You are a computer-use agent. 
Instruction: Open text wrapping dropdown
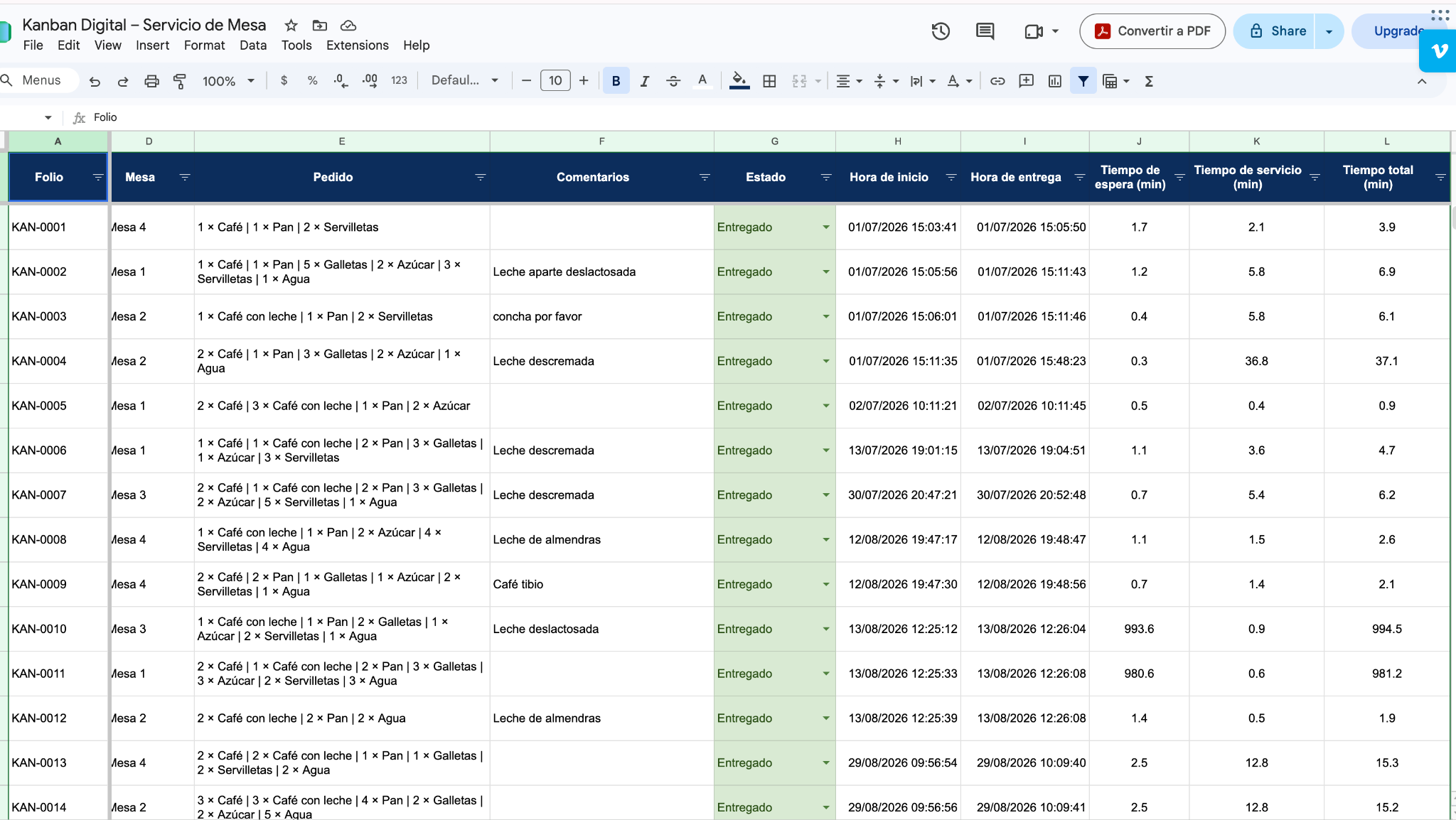coord(923,81)
